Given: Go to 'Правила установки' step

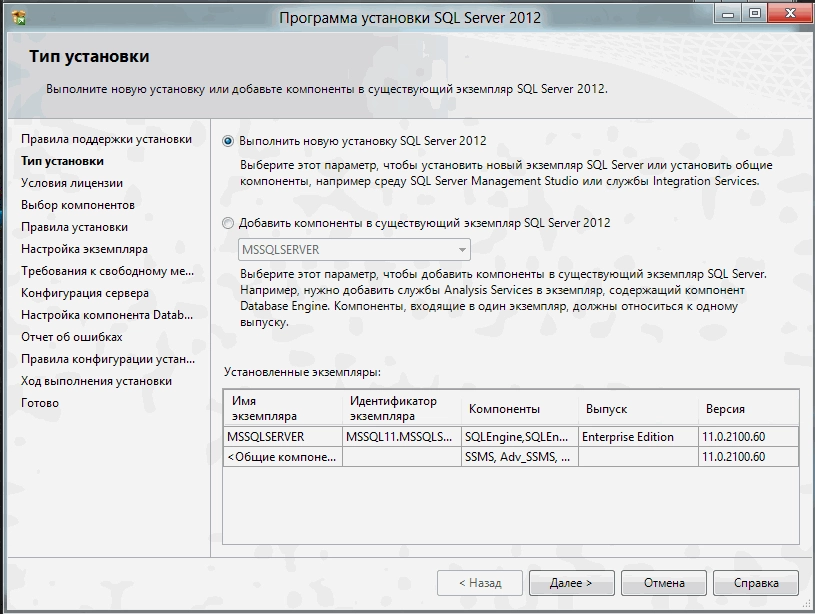Looking at the screenshot, I should click(x=74, y=227).
